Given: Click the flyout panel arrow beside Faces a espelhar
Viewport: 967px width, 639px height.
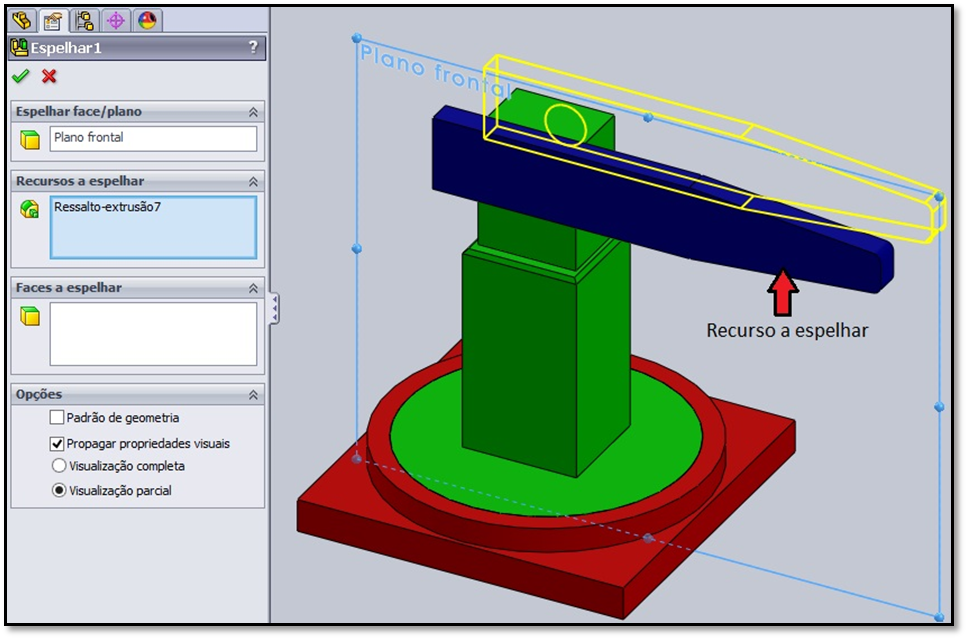Looking at the screenshot, I should pyautogui.click(x=276, y=308).
